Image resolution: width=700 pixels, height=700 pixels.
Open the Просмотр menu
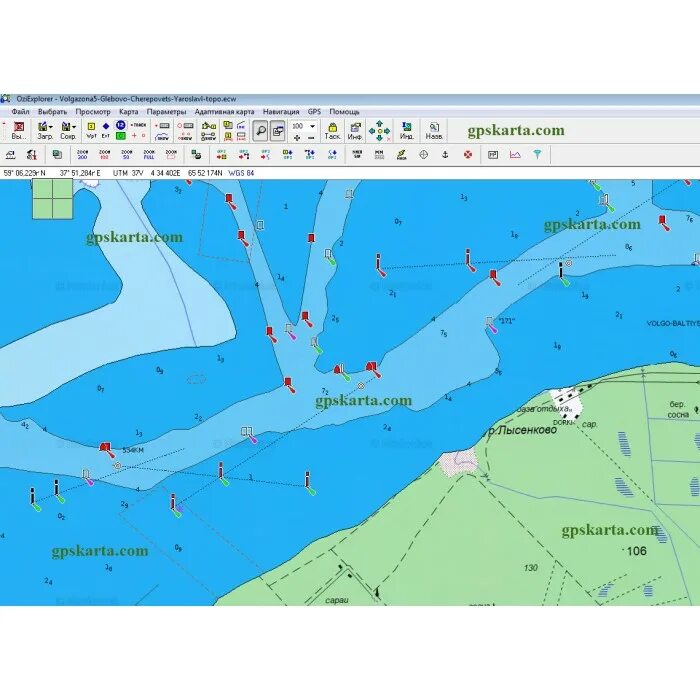(93, 112)
